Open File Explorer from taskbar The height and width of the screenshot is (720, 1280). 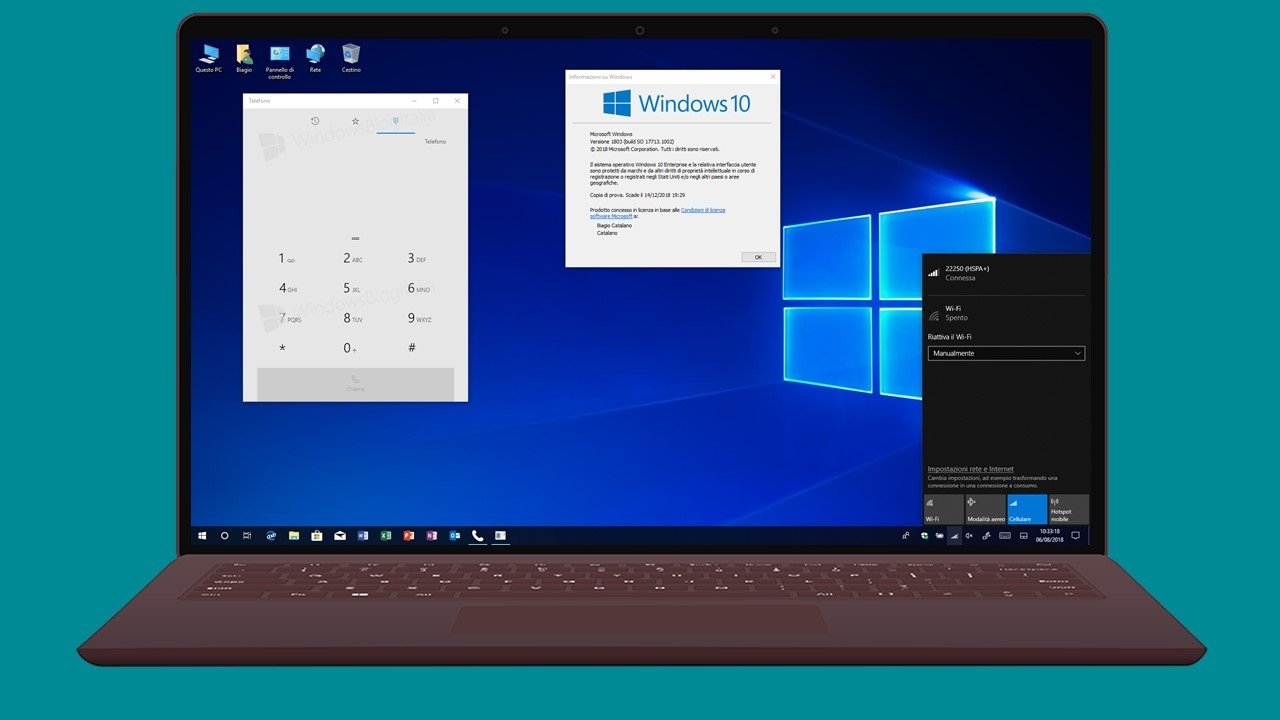click(294, 536)
